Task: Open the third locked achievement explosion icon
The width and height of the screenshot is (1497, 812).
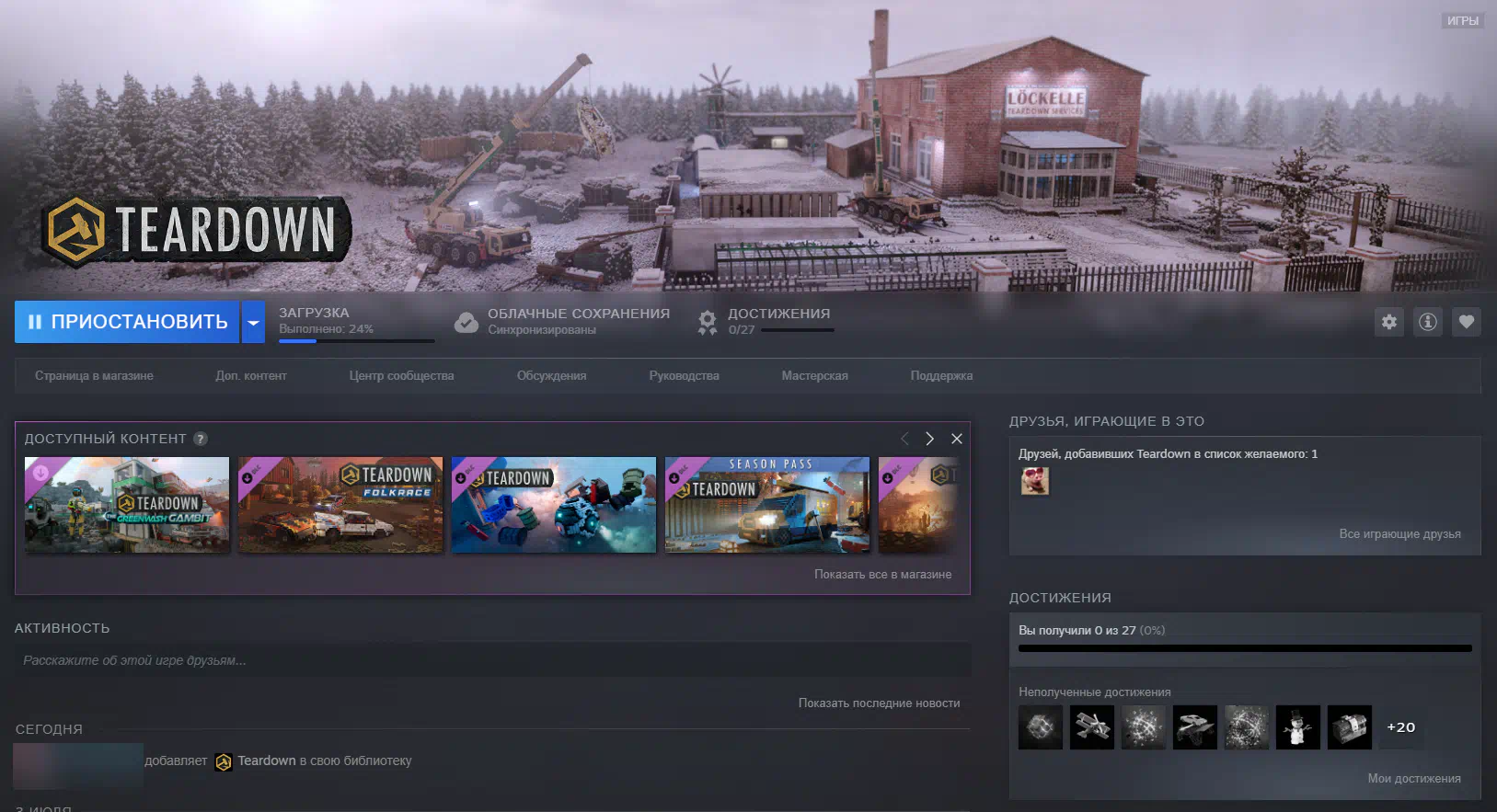Action: click(1144, 727)
